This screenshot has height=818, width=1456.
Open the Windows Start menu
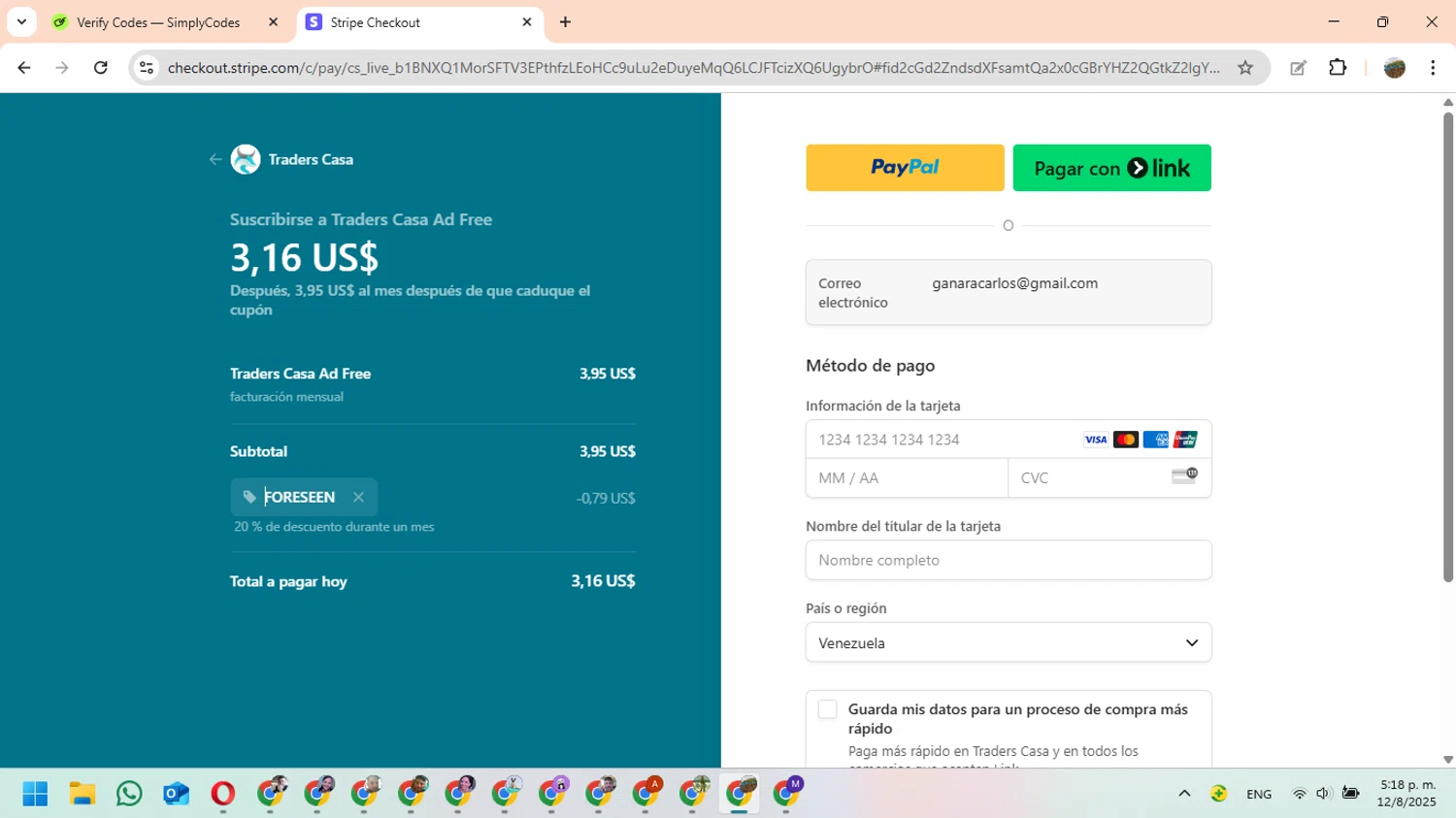[35, 794]
